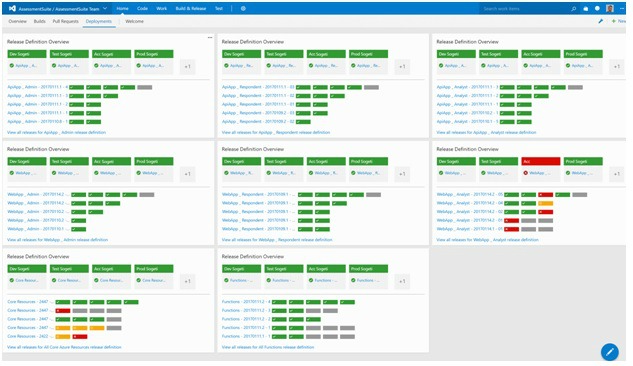The width and height of the screenshot is (633, 366).
Task: Open the marketplace bag icon
Action: (586, 8)
